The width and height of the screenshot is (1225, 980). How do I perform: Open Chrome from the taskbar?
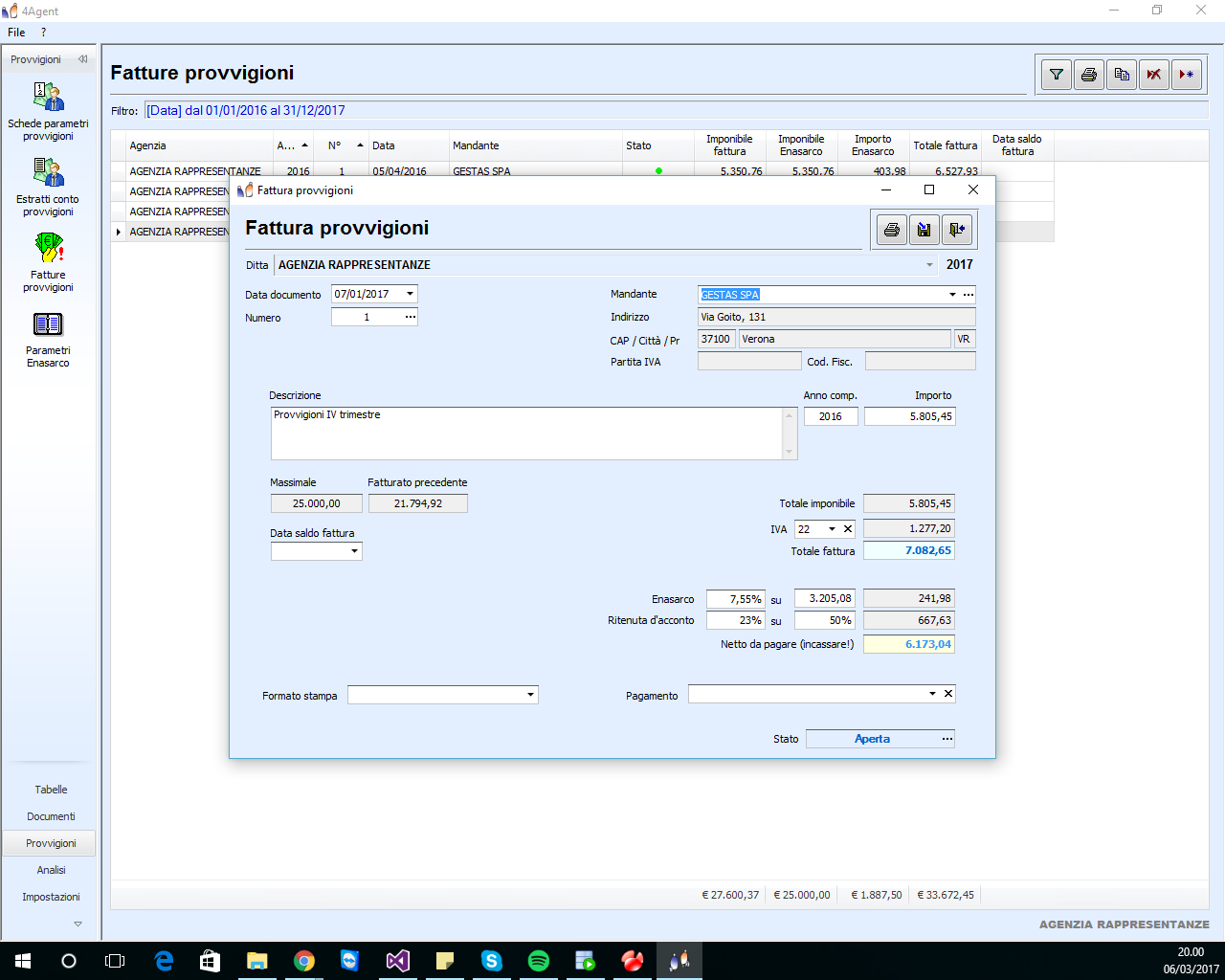pos(304,961)
